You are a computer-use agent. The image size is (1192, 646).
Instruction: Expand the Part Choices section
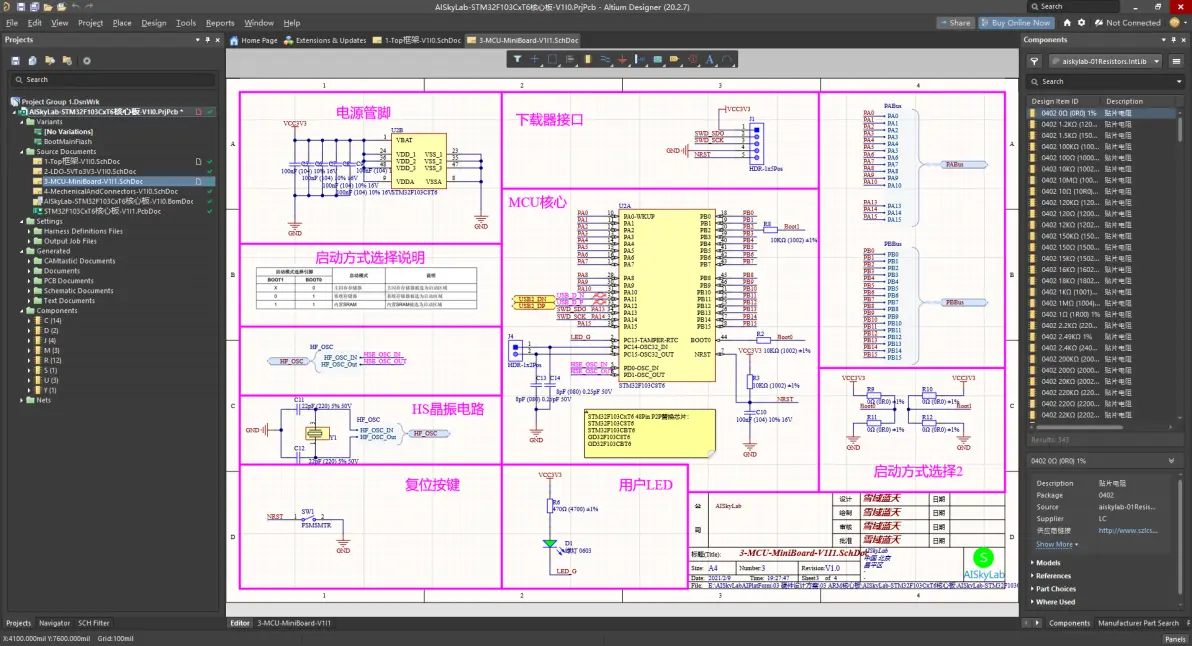[x=1032, y=589]
